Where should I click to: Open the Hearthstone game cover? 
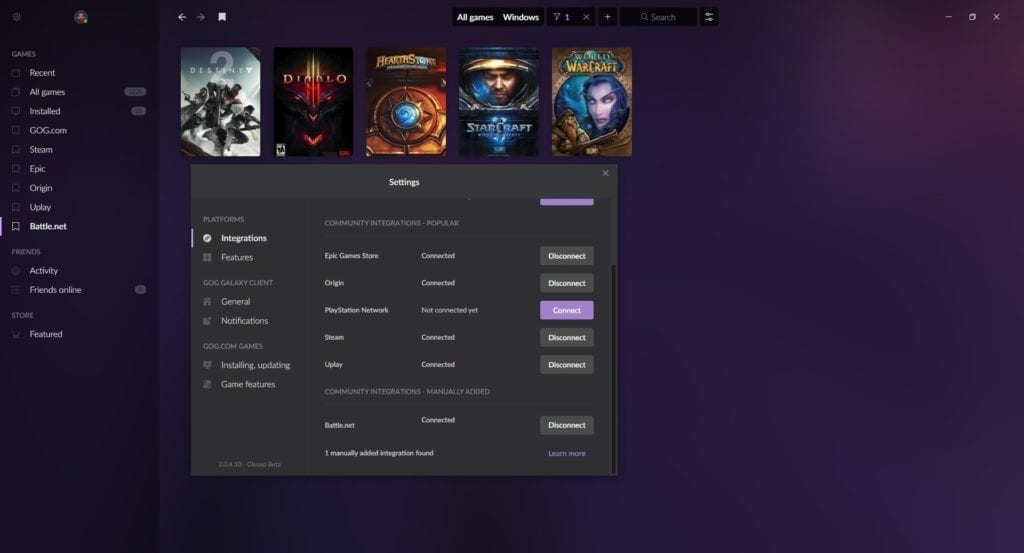(406, 102)
